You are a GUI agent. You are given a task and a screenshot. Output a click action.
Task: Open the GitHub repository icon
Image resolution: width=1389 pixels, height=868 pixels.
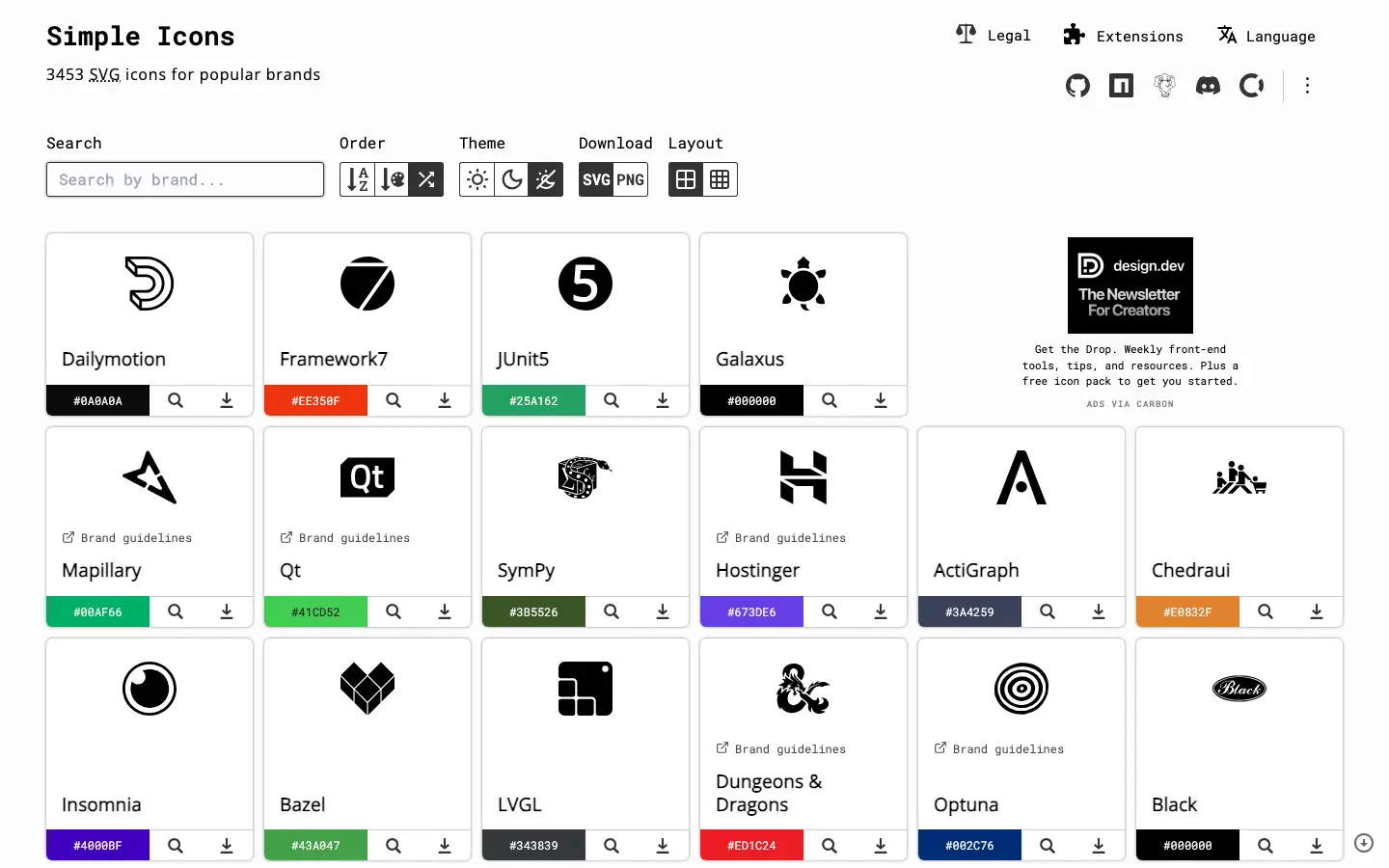[x=1077, y=86]
